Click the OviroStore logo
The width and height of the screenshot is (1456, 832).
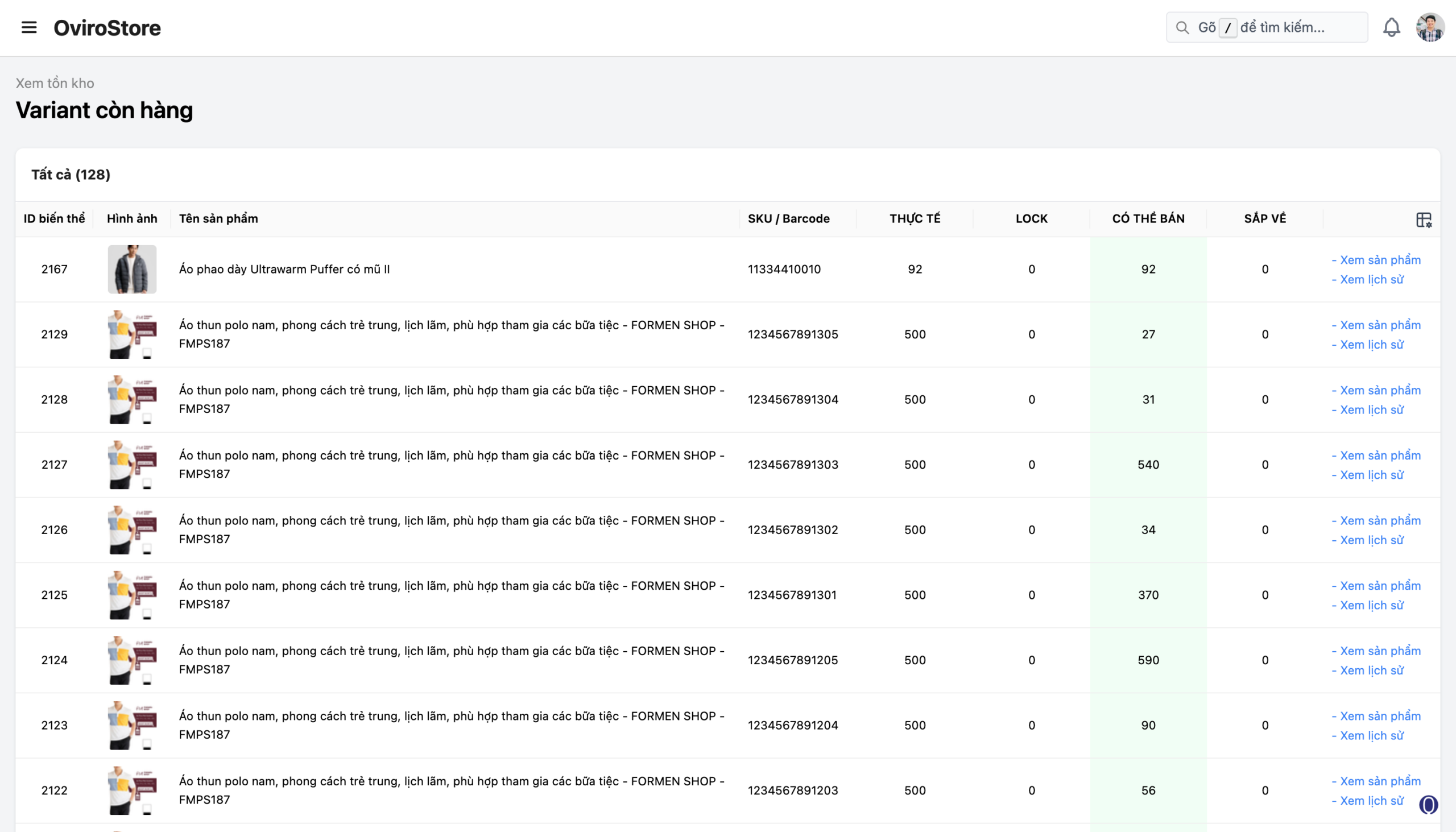(x=107, y=27)
